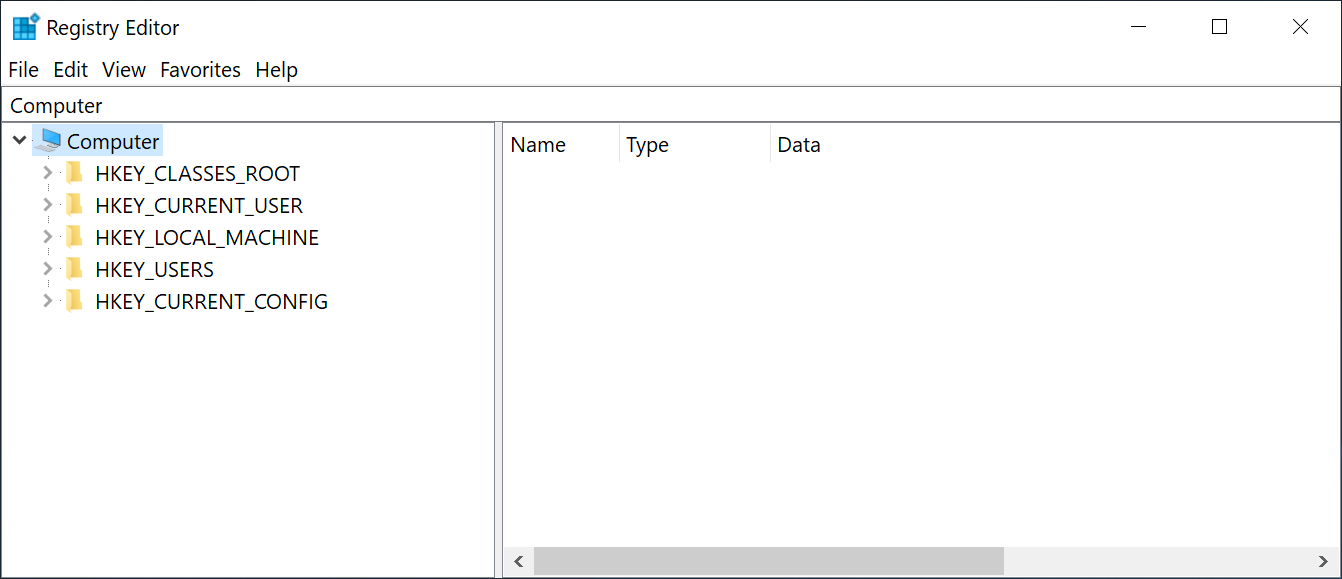Viewport: 1342px width, 579px height.
Task: Expand the HKEY_CLASSES_ROOT key
Action: 47,173
